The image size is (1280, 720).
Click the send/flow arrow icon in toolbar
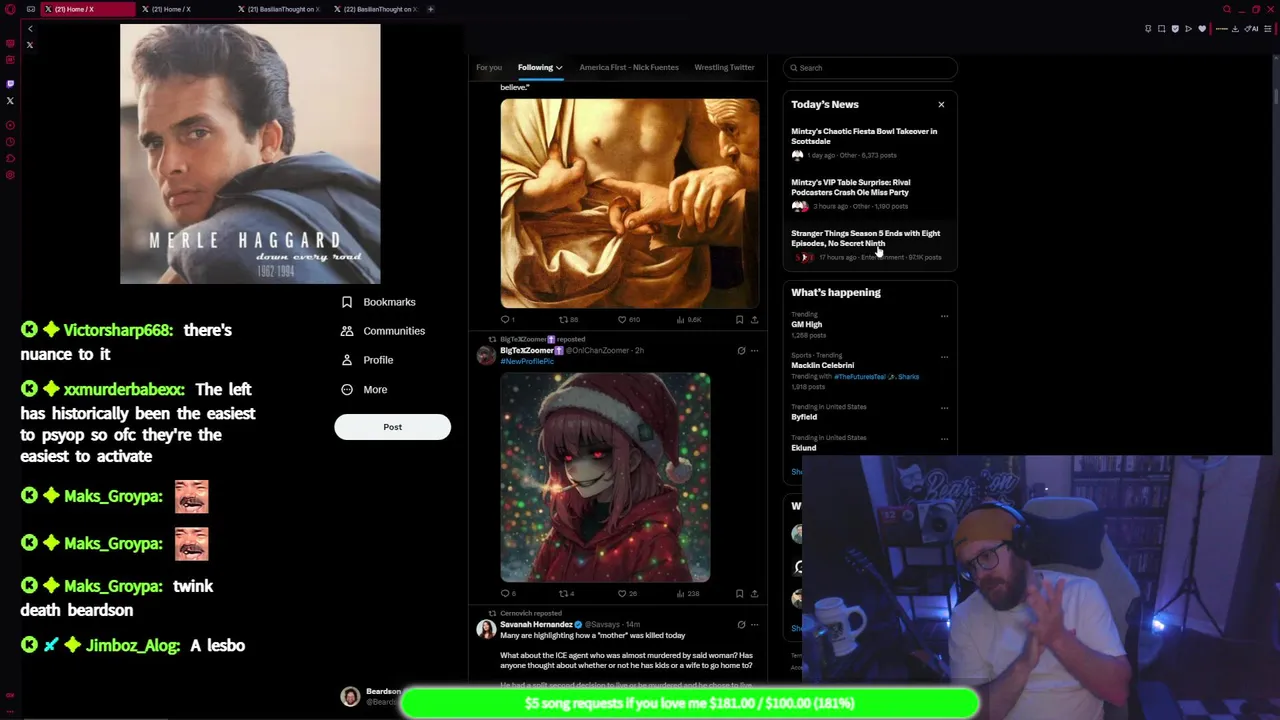click(1188, 29)
